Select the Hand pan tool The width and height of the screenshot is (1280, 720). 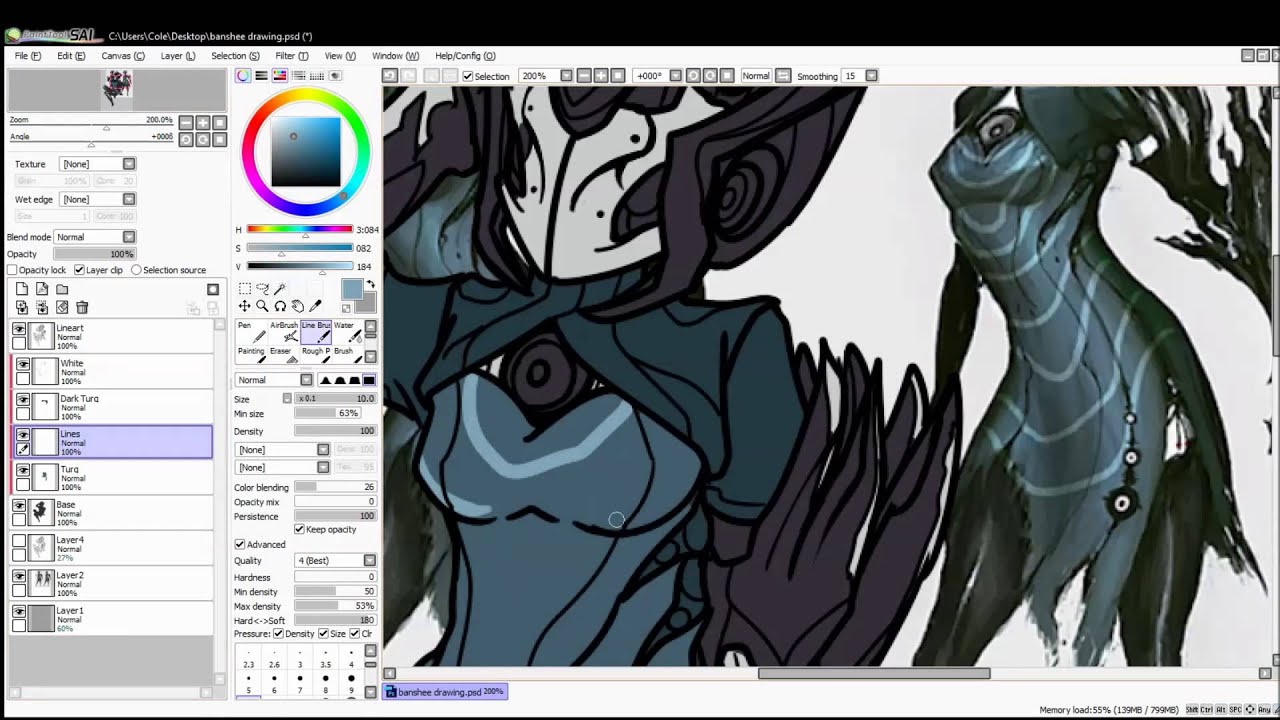coord(298,306)
